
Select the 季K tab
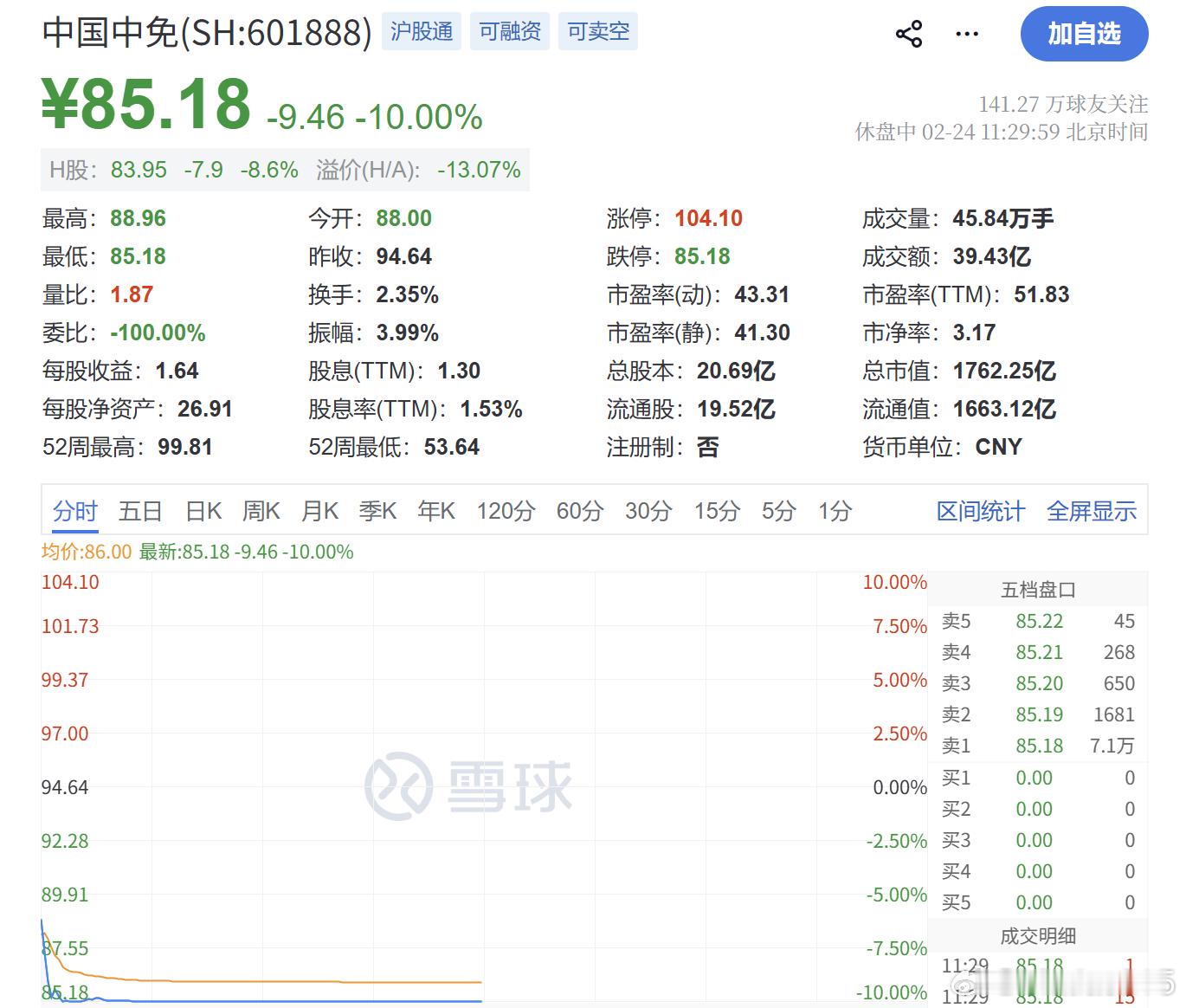[377, 511]
